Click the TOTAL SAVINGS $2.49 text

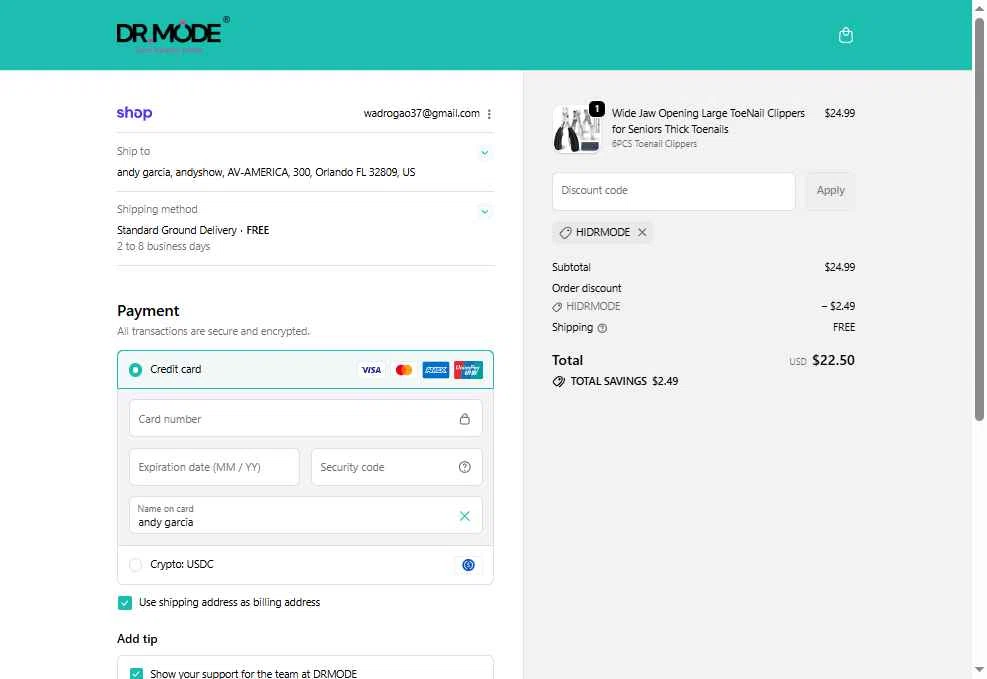point(624,381)
